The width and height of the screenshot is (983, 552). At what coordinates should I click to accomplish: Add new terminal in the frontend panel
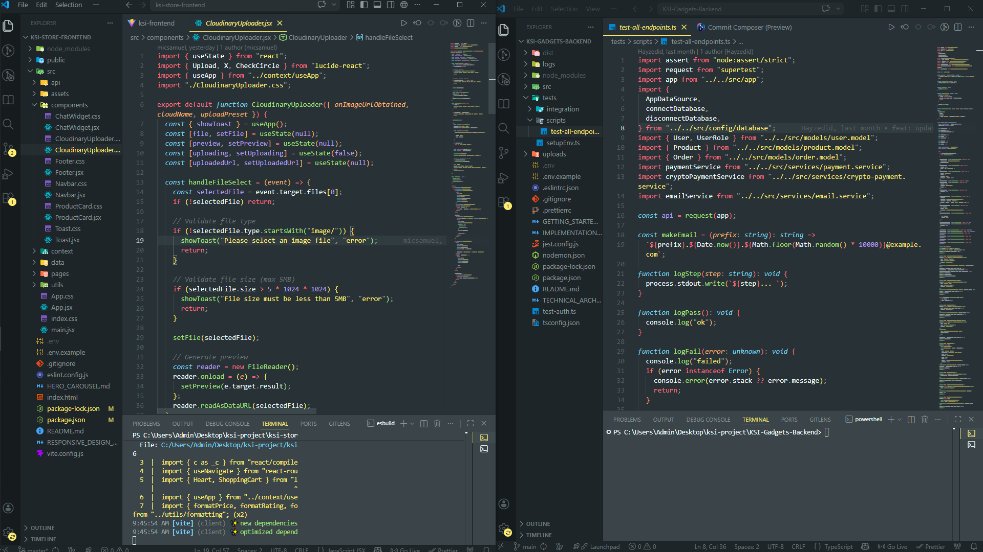click(x=404, y=424)
